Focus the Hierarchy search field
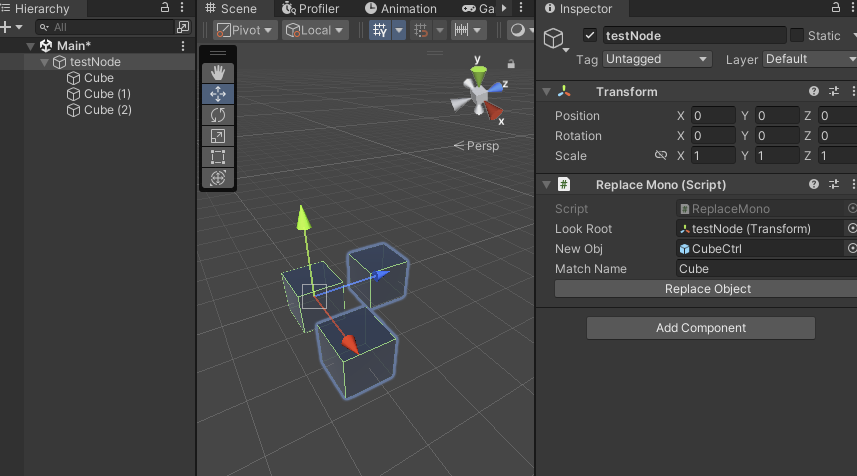 105,27
